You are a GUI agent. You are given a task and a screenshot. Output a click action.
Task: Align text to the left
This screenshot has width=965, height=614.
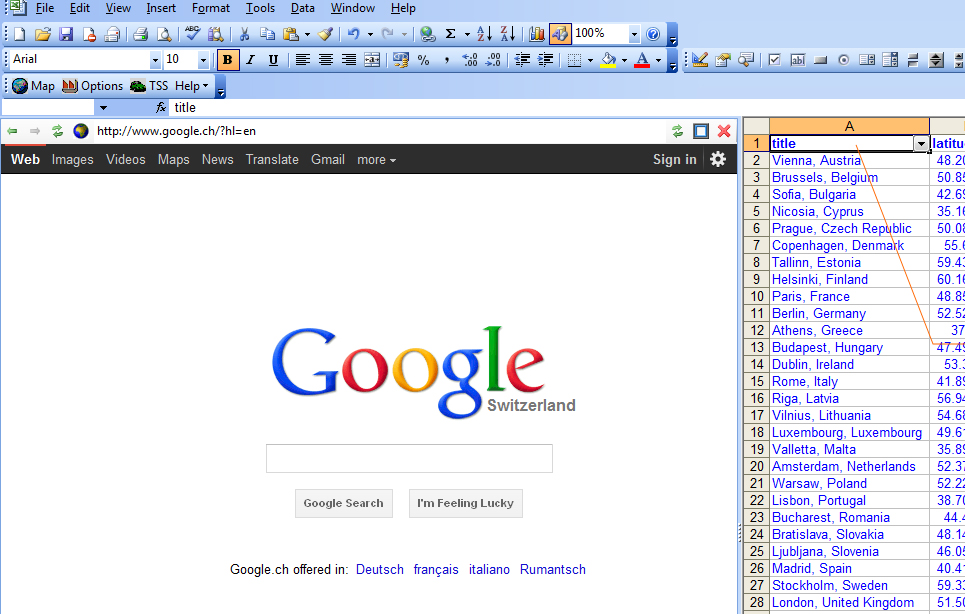(x=302, y=60)
